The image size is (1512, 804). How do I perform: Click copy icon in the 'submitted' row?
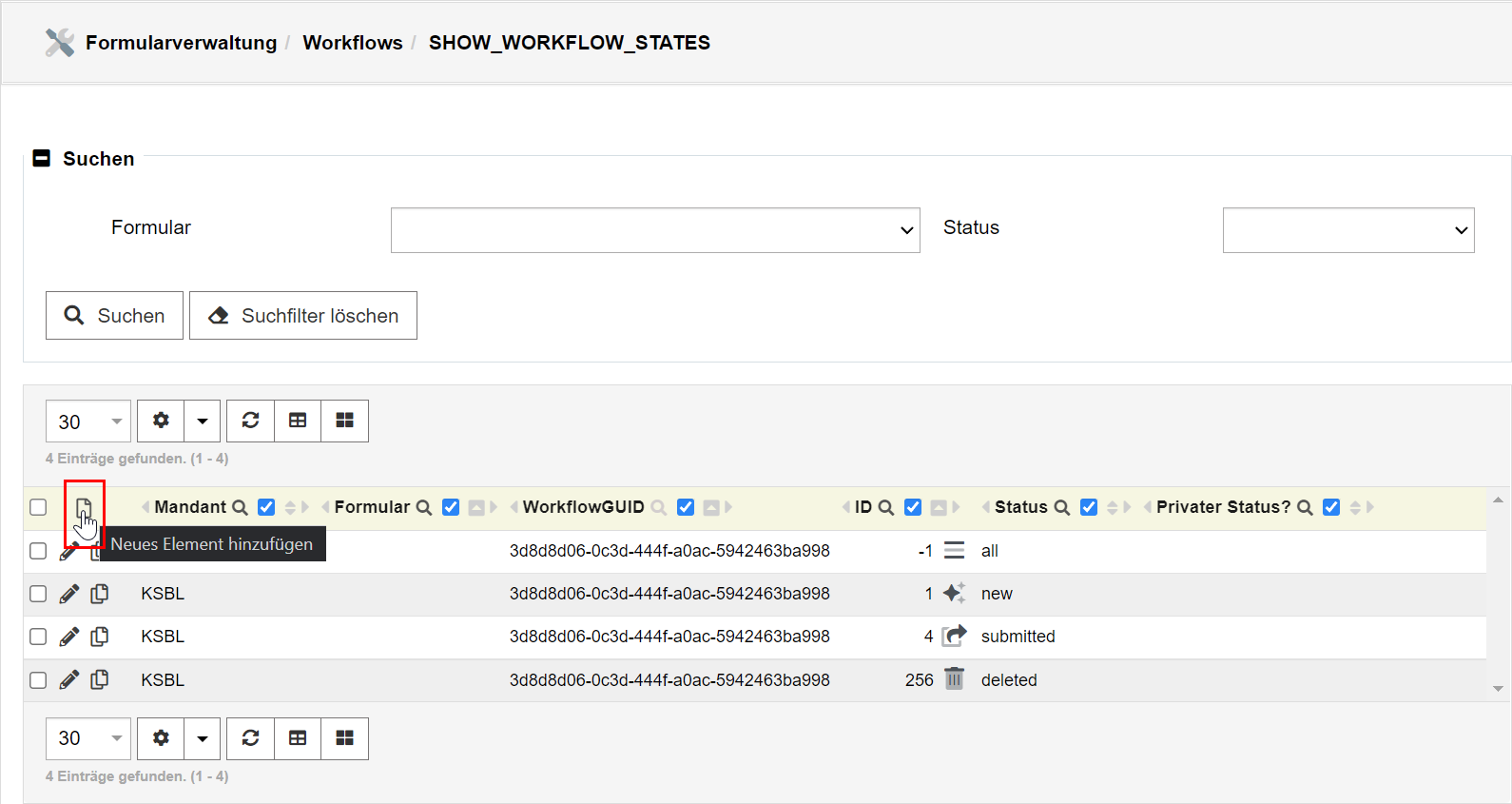[100, 637]
